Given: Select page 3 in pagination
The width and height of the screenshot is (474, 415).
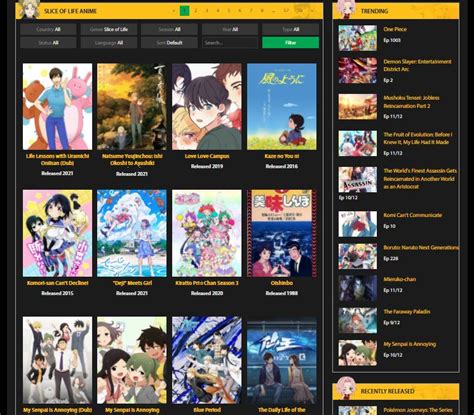Looking at the screenshot, I should 207,11.
